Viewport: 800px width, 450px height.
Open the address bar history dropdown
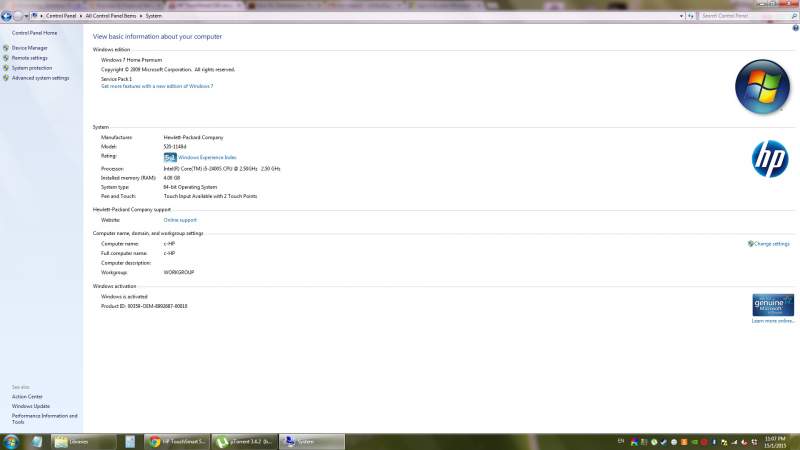681,16
